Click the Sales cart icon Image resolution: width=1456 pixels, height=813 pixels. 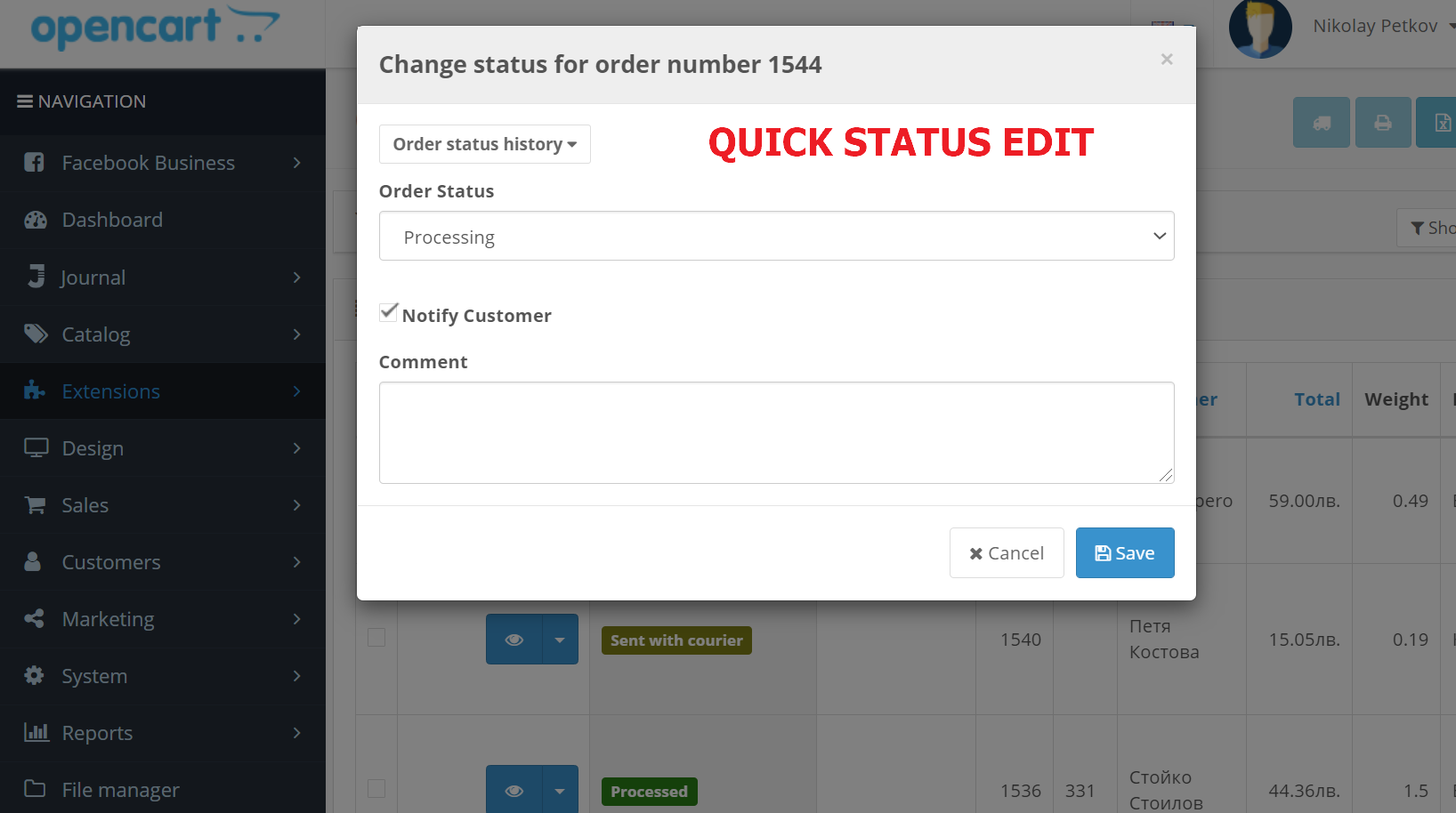(36, 505)
